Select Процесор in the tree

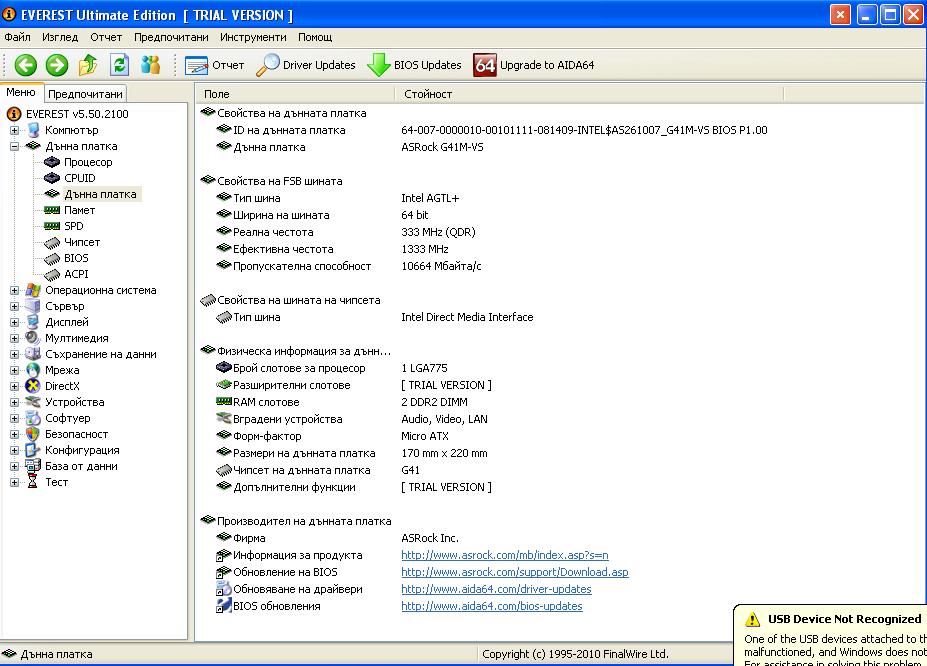pos(88,162)
